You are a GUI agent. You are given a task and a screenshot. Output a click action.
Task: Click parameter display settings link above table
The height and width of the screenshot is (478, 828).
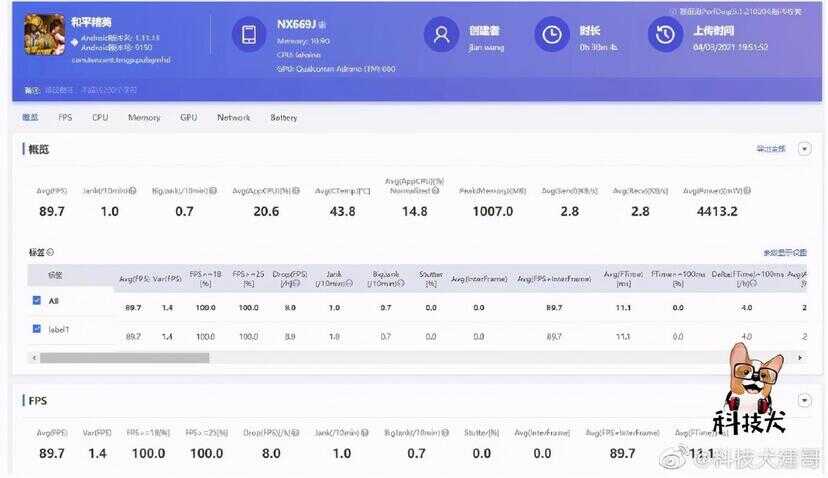(785, 252)
